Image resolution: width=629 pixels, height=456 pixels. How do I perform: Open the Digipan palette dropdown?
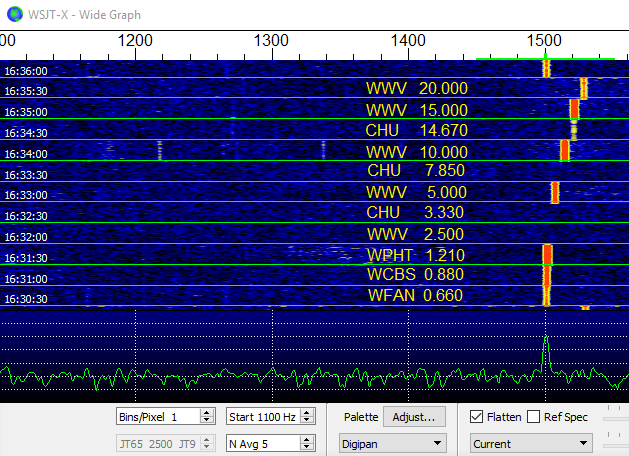(x=394, y=443)
